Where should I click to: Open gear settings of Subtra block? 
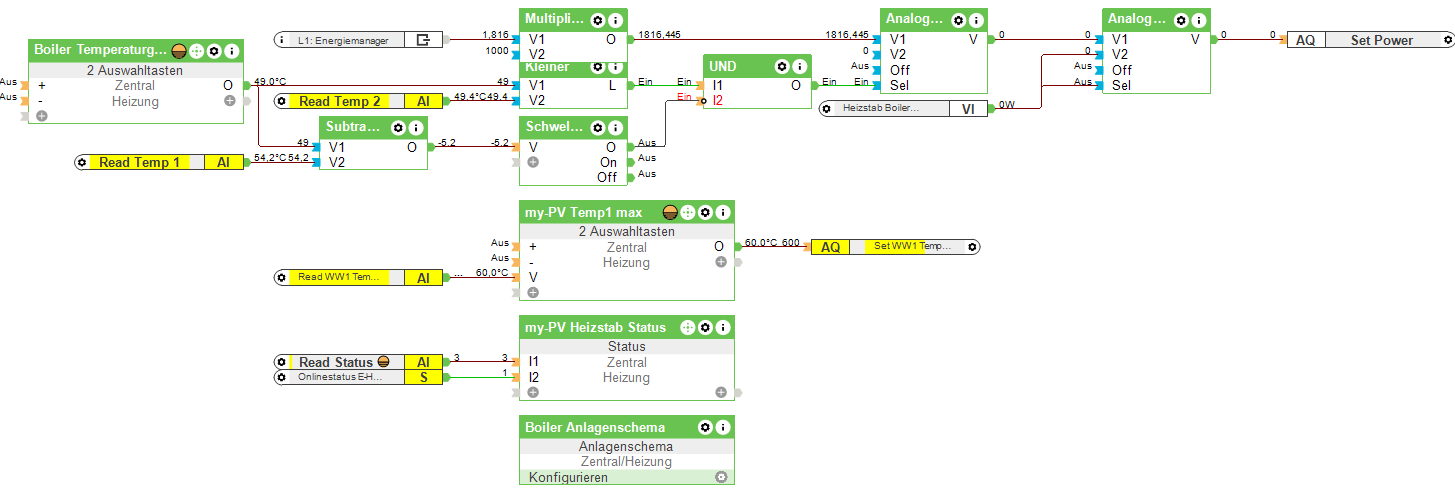[398, 128]
